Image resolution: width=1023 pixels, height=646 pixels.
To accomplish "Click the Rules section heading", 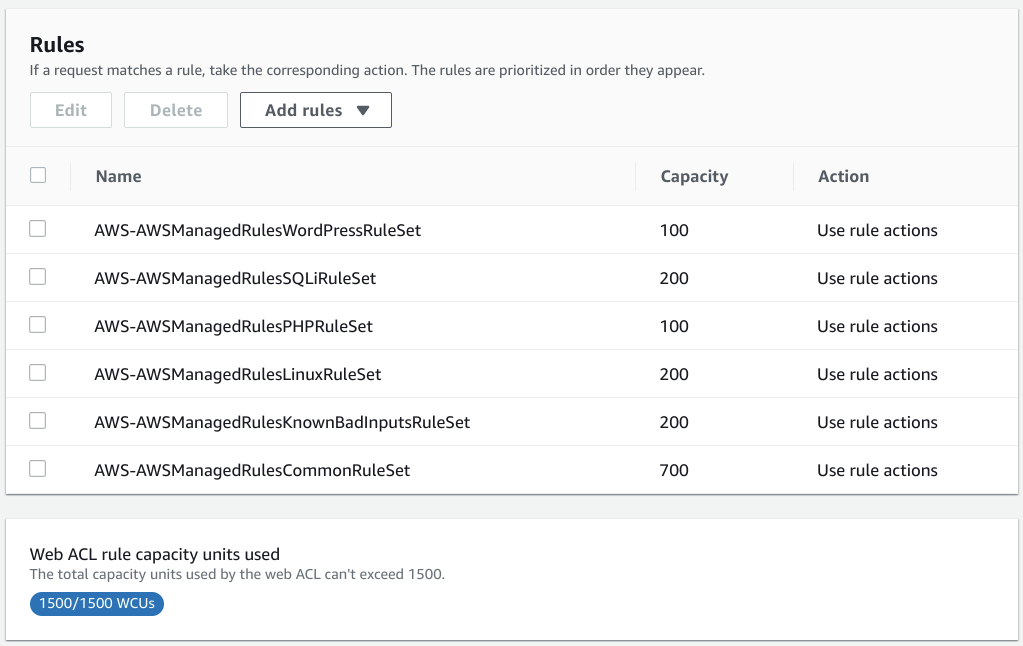I will click(x=57, y=45).
